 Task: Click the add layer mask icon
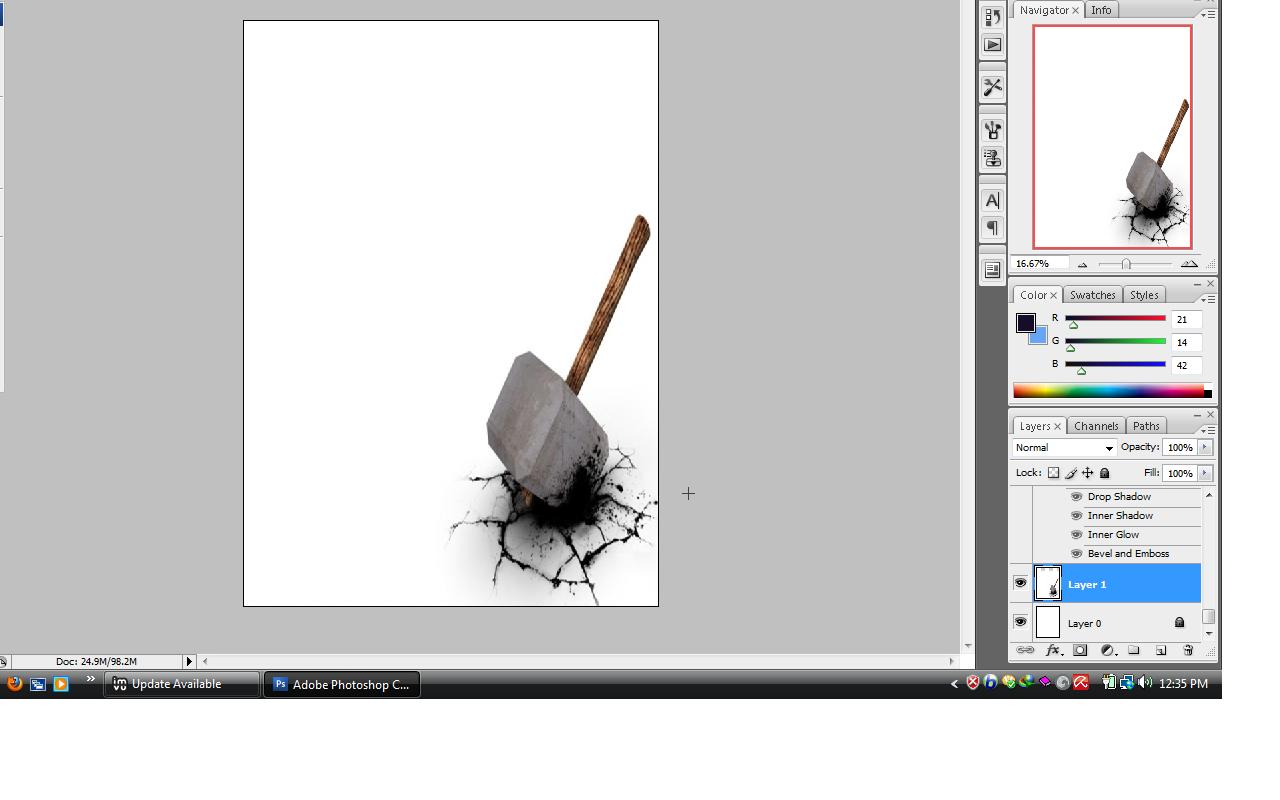pyautogui.click(x=1080, y=650)
